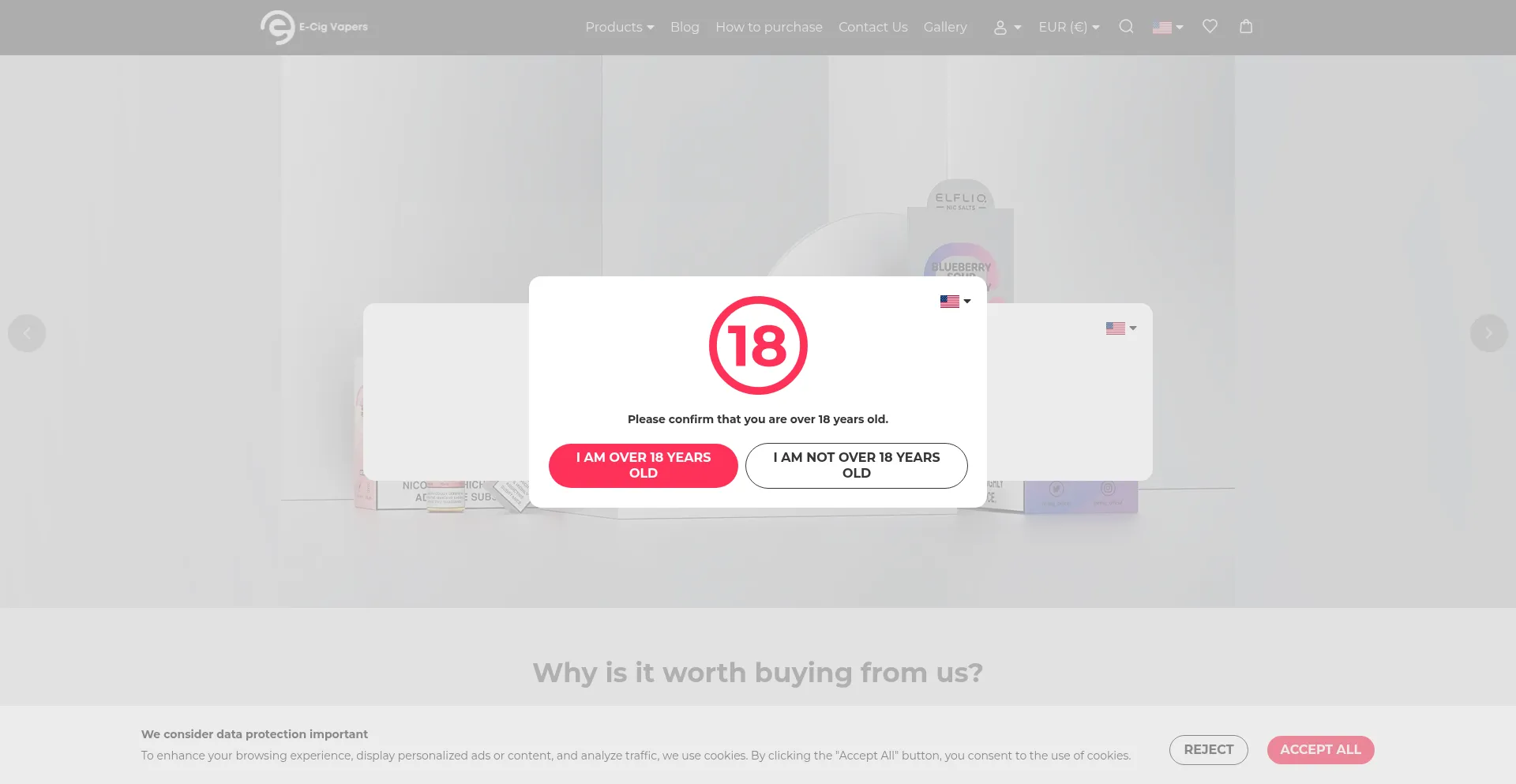Image resolution: width=1516 pixels, height=784 pixels.
Task: Go to previous slide arrow
Action: [x=27, y=333]
